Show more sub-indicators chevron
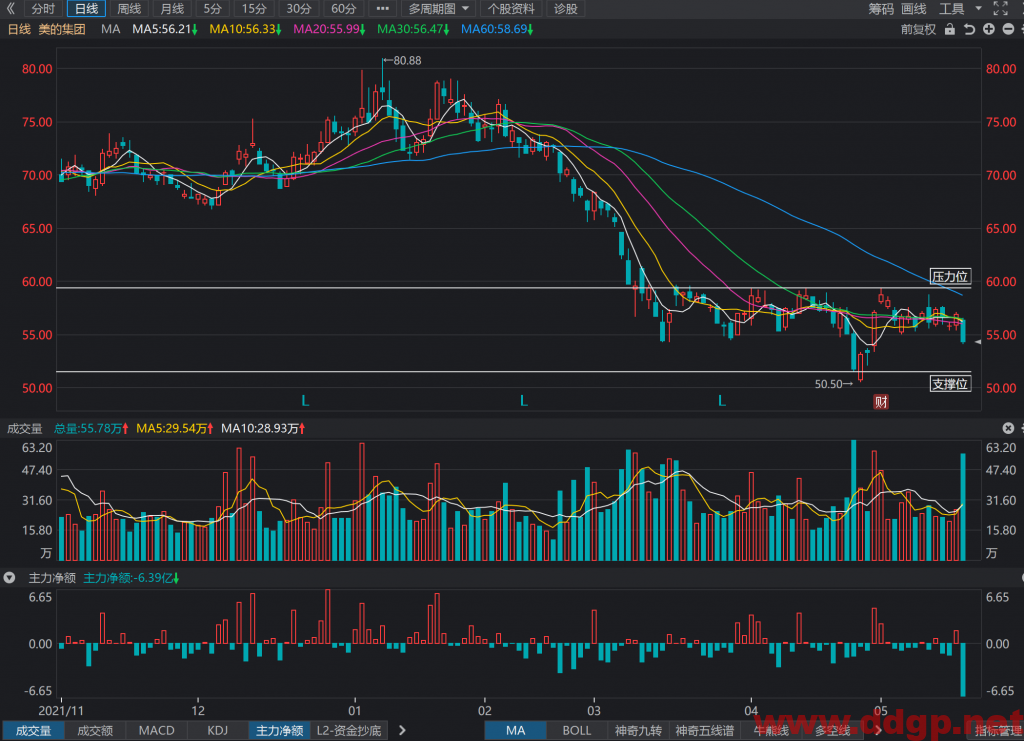This screenshot has width=1024, height=741. click(x=402, y=731)
